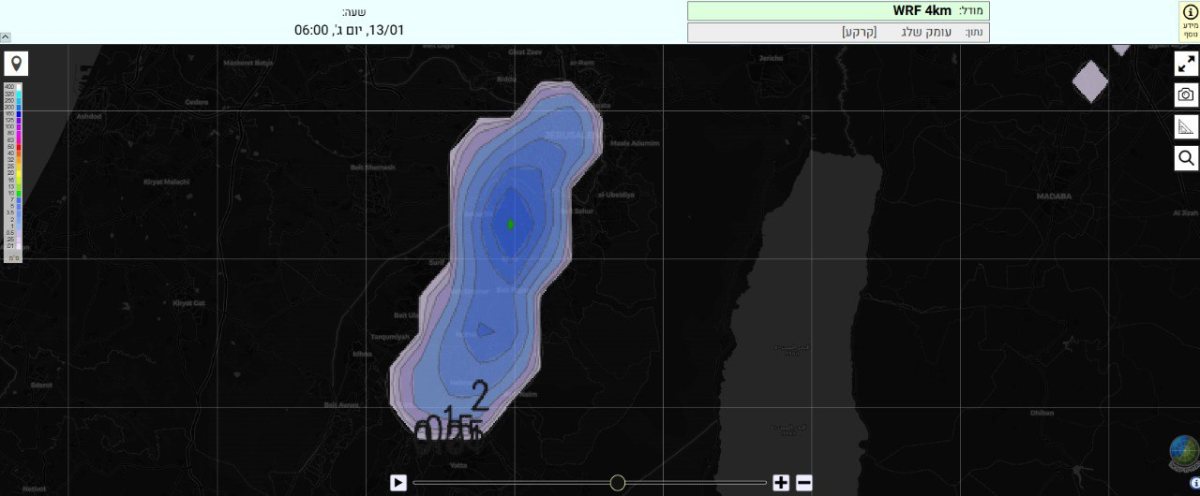Take a map snapshot with the camera icon
1200x496 pixels.
[1186, 95]
